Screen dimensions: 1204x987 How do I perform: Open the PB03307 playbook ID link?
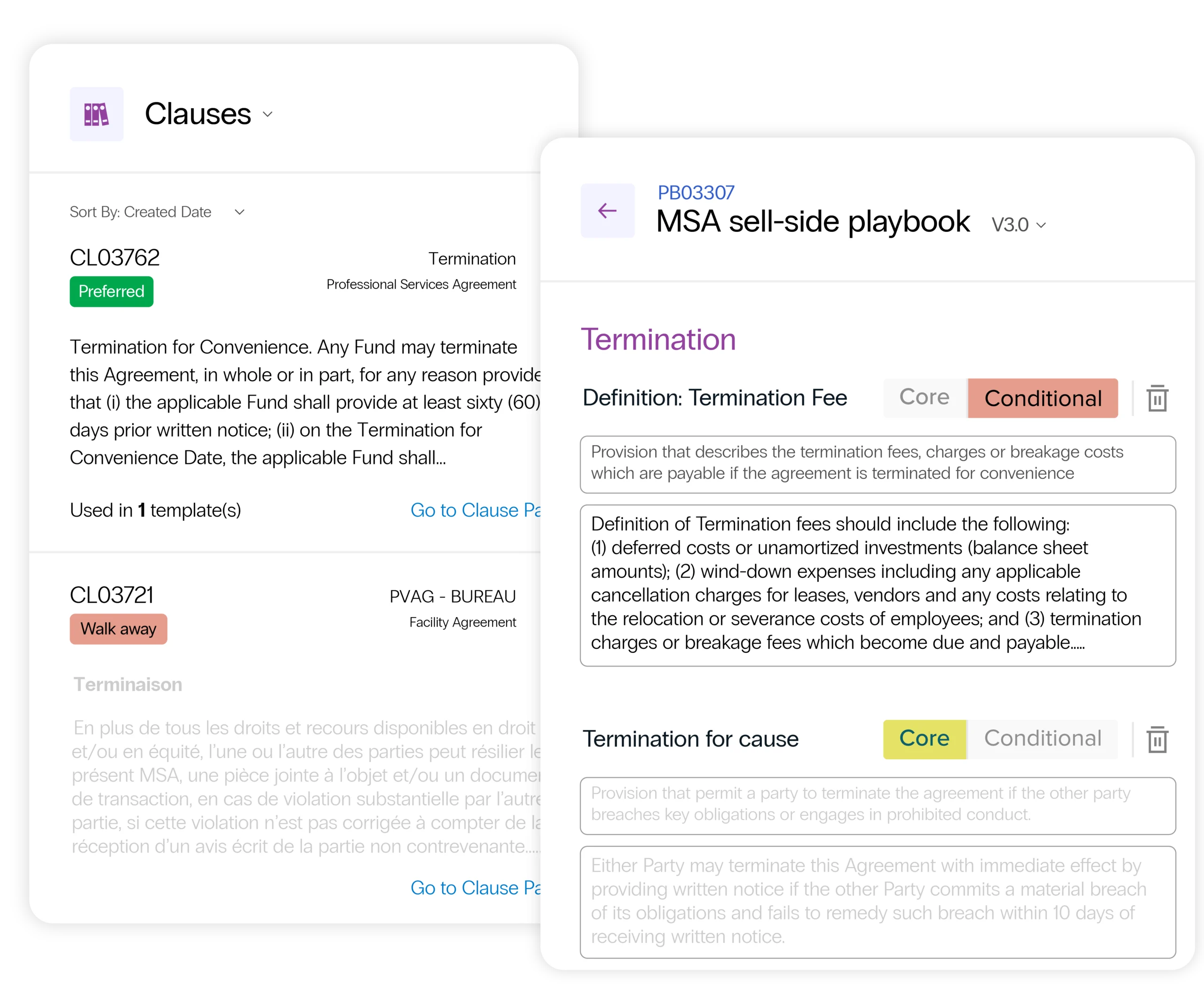pyautogui.click(x=695, y=193)
